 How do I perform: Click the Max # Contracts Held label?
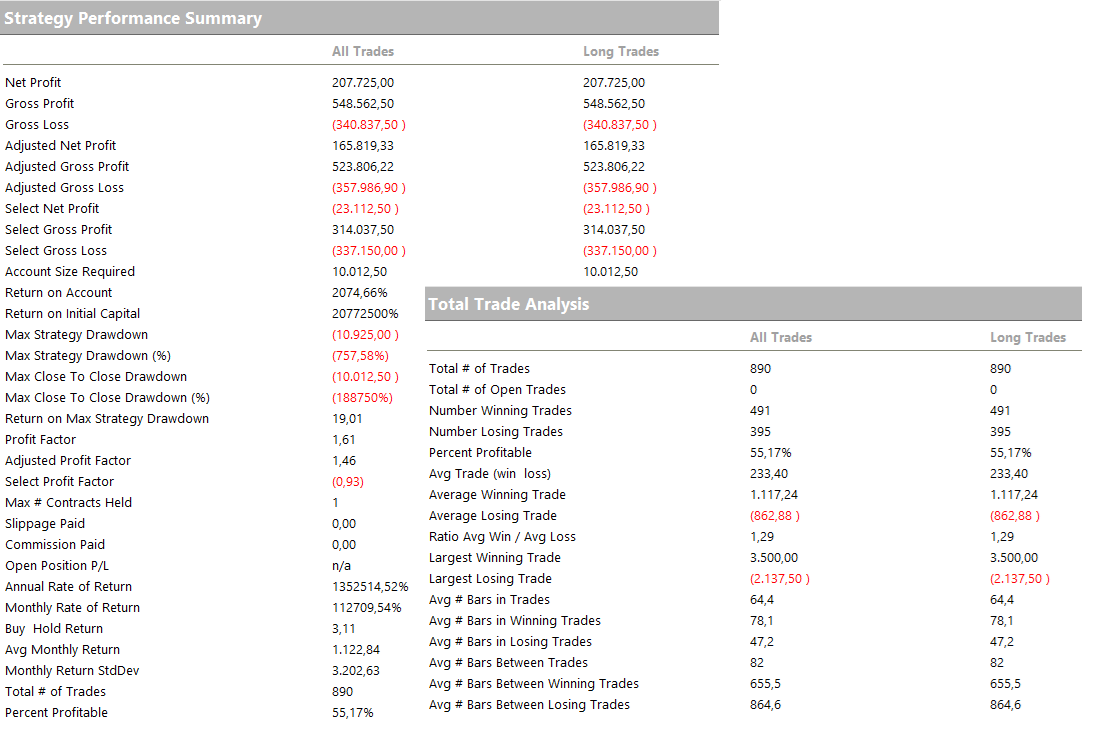[68, 503]
